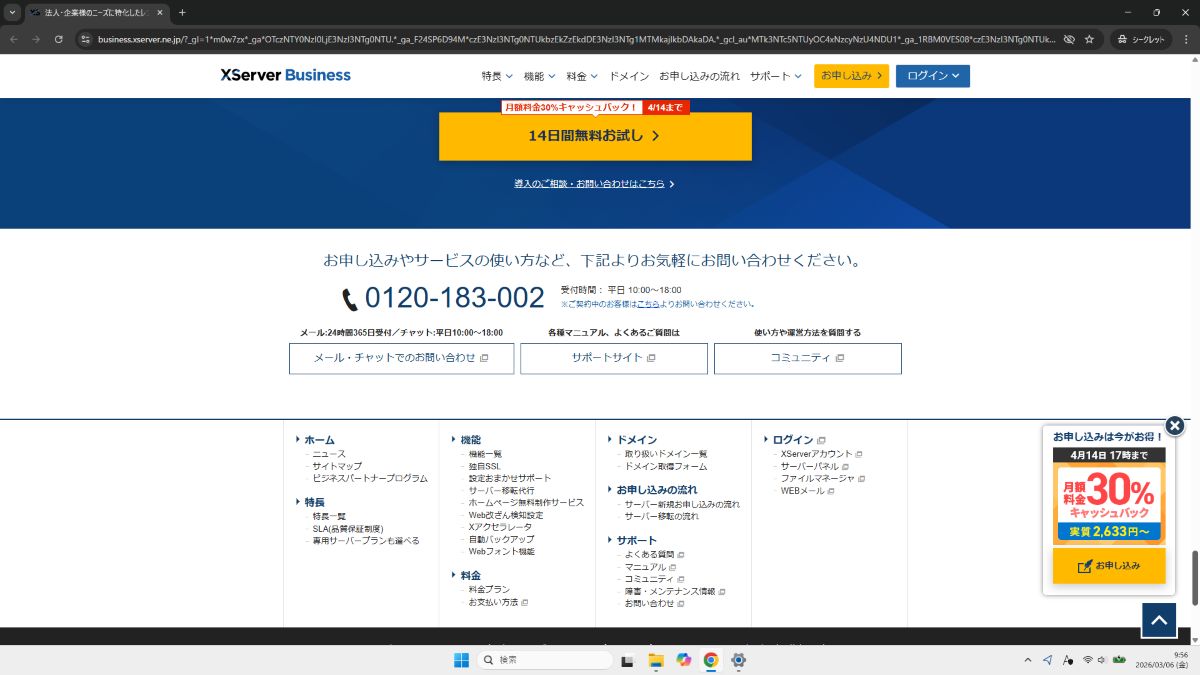Open Chrome from the Windows taskbar
The height and width of the screenshot is (675, 1200).
(x=711, y=660)
